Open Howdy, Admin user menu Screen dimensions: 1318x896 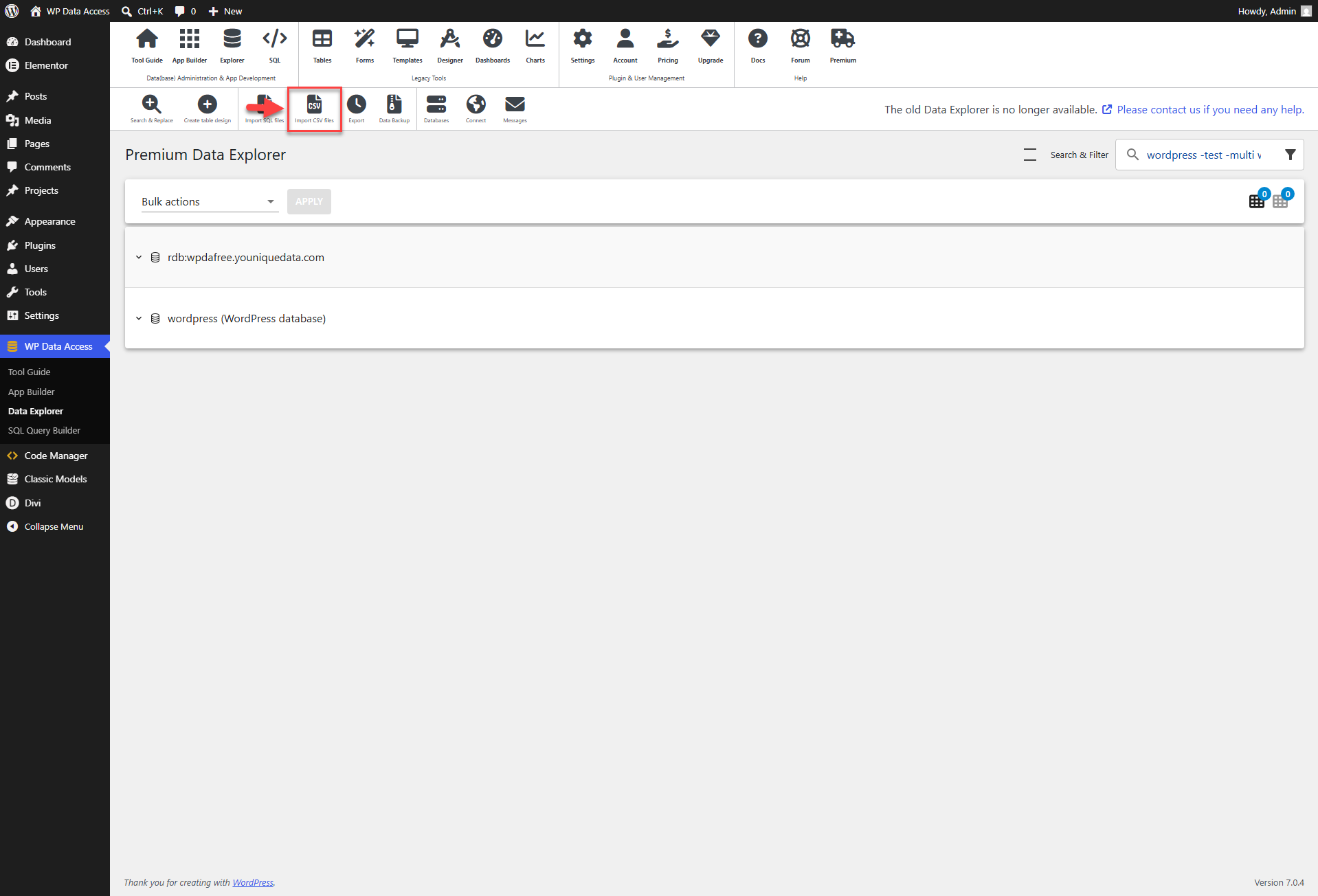tap(1275, 11)
